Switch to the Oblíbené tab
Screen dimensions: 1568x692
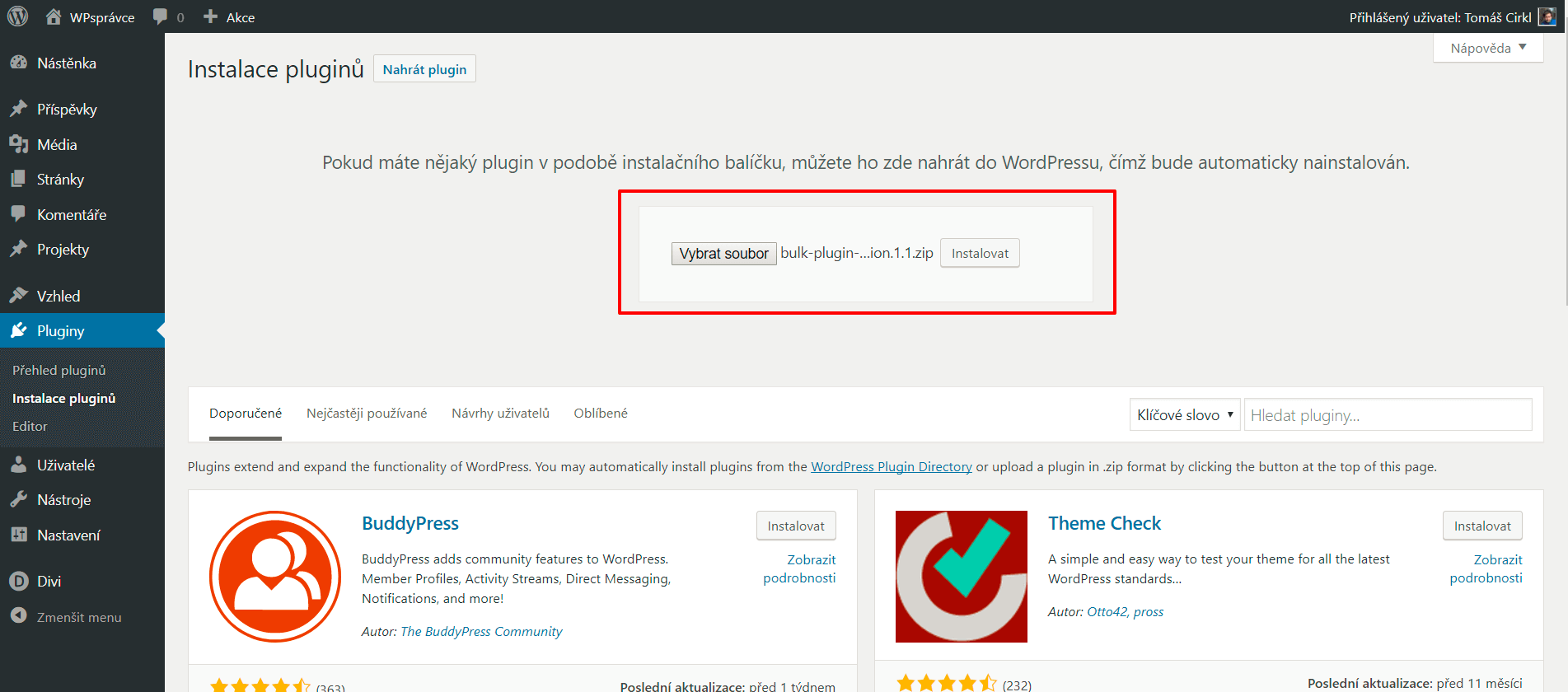(601, 414)
